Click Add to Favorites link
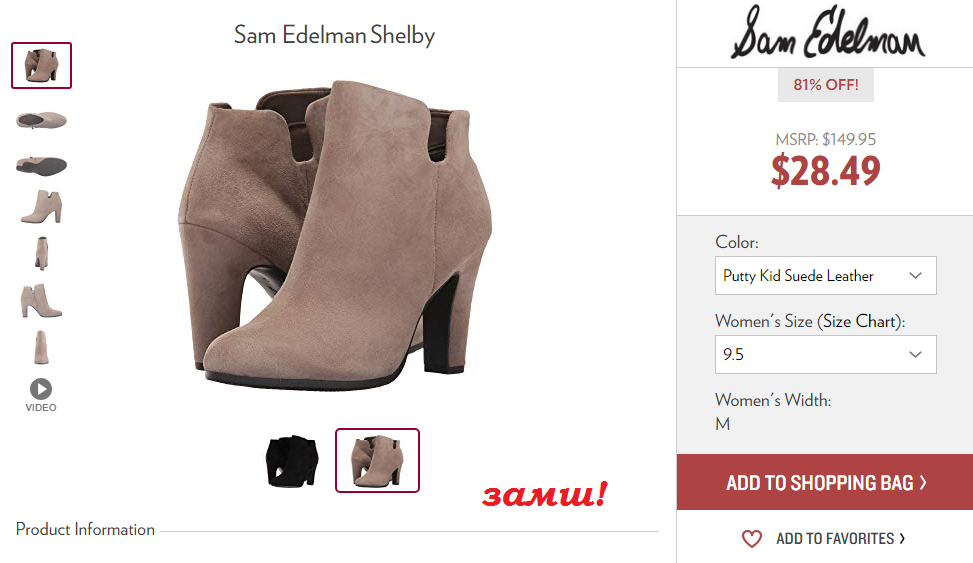973x563 pixels. 840,539
